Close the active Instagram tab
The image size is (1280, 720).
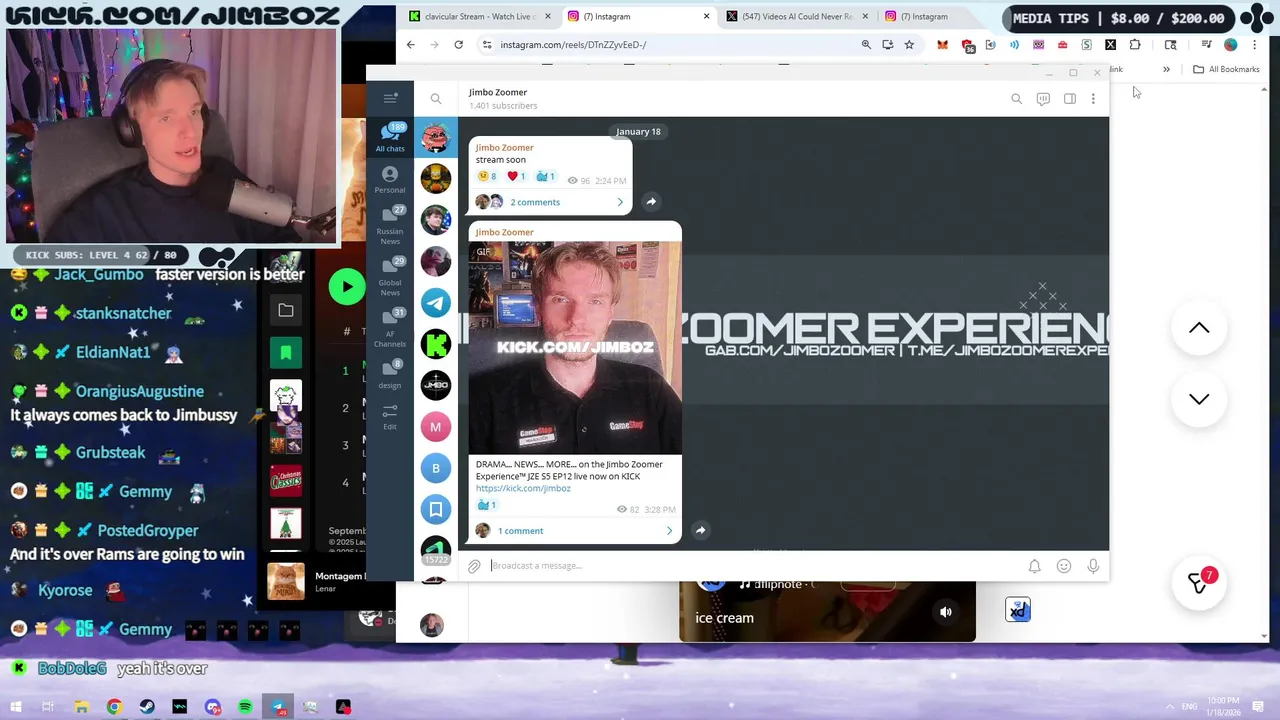(706, 16)
